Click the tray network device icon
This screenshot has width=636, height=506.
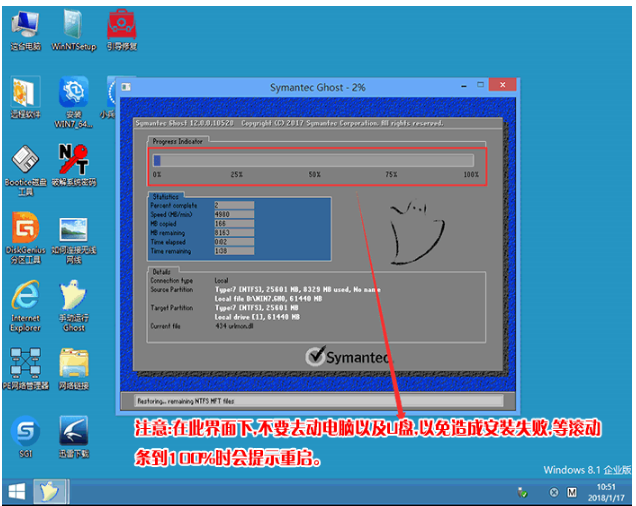522,492
